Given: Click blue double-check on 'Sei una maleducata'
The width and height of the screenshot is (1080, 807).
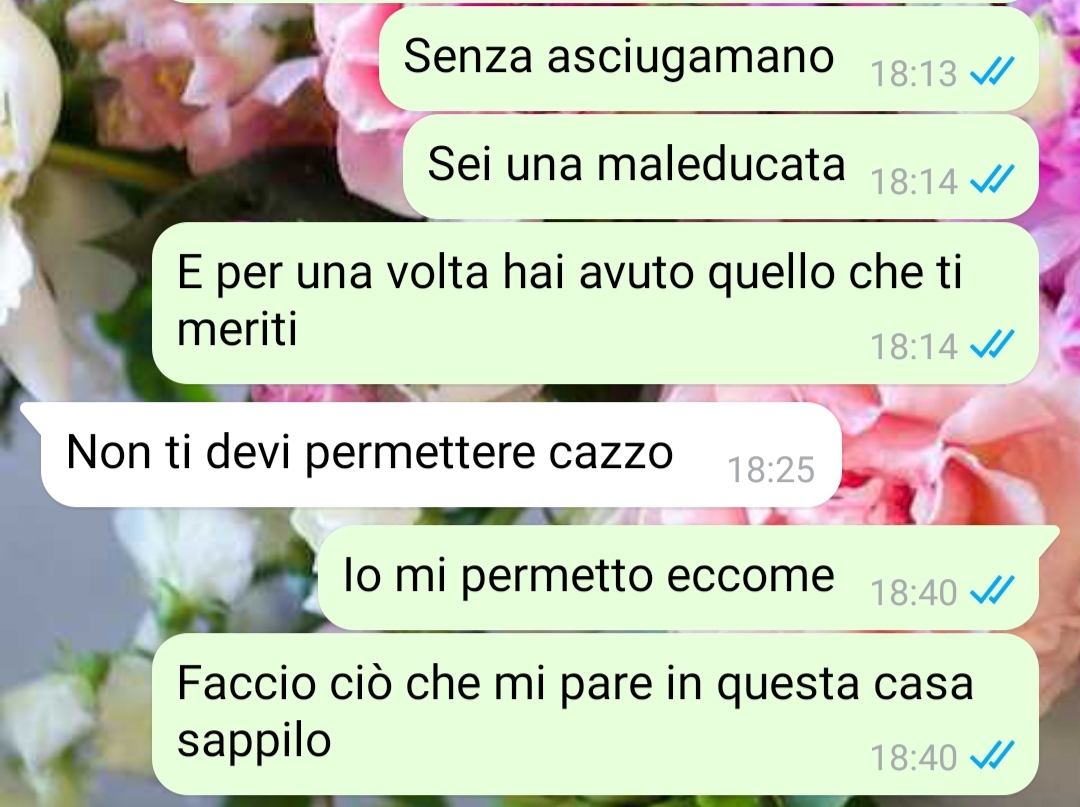Looking at the screenshot, I should pos(992,180).
